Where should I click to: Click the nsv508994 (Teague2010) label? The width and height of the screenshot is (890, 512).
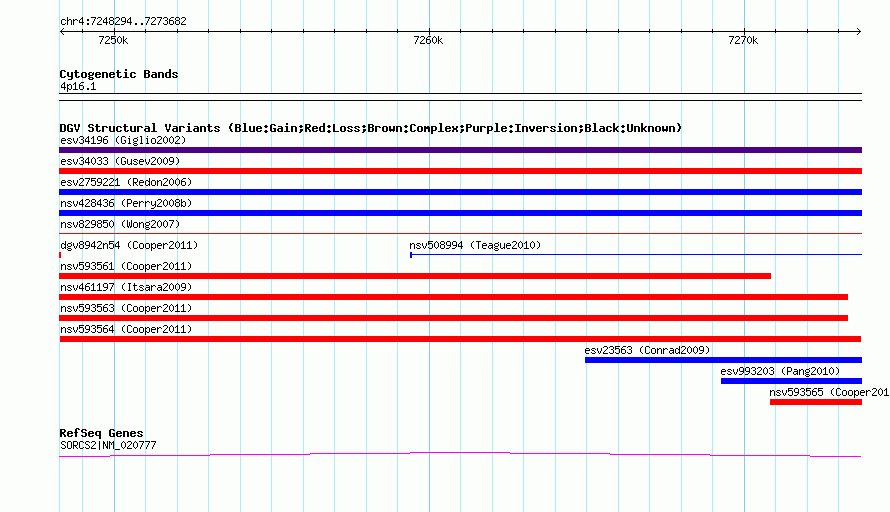coord(475,245)
